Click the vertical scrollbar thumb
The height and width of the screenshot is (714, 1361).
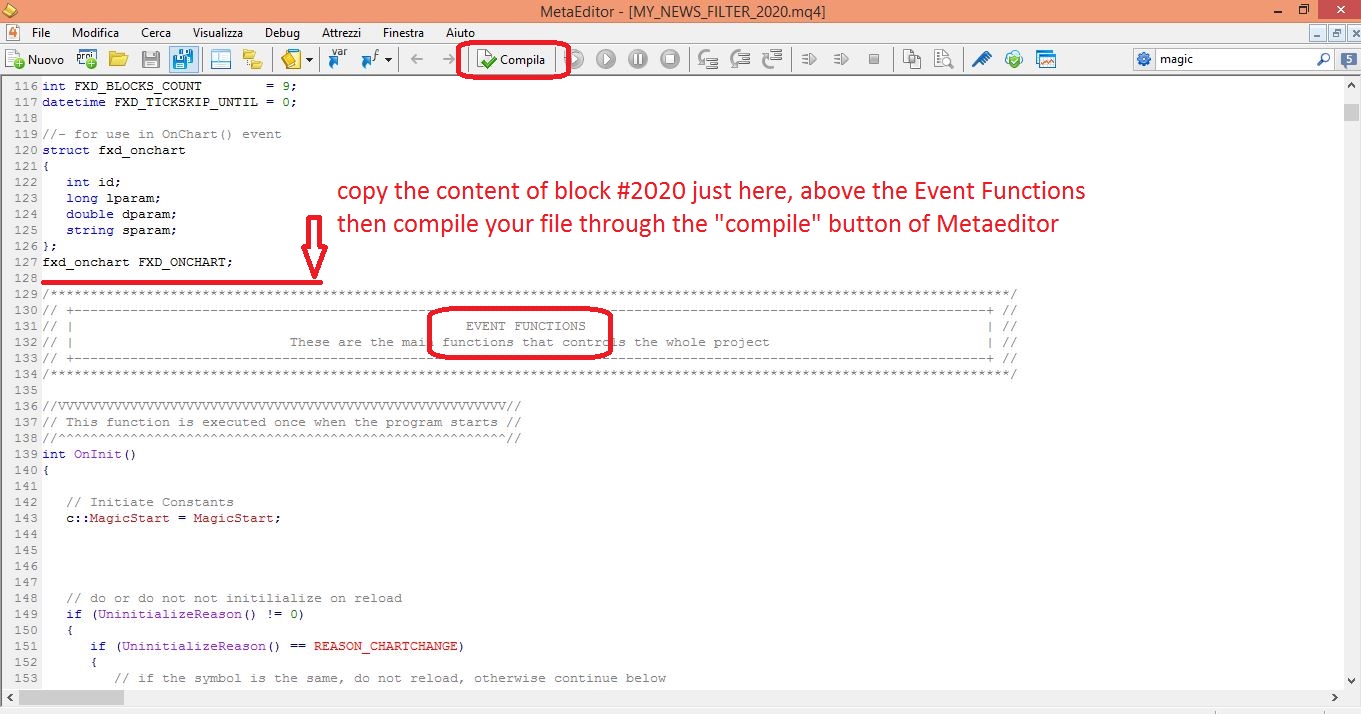(x=1351, y=112)
